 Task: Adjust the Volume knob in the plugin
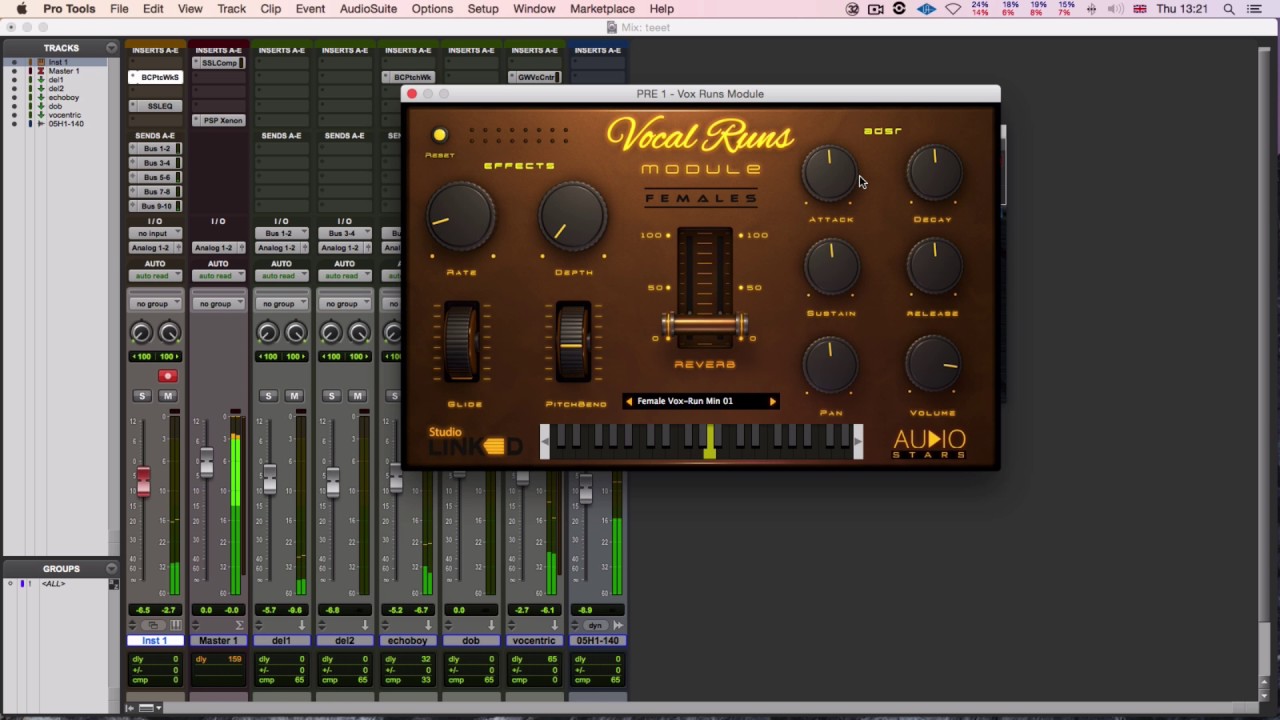934,363
